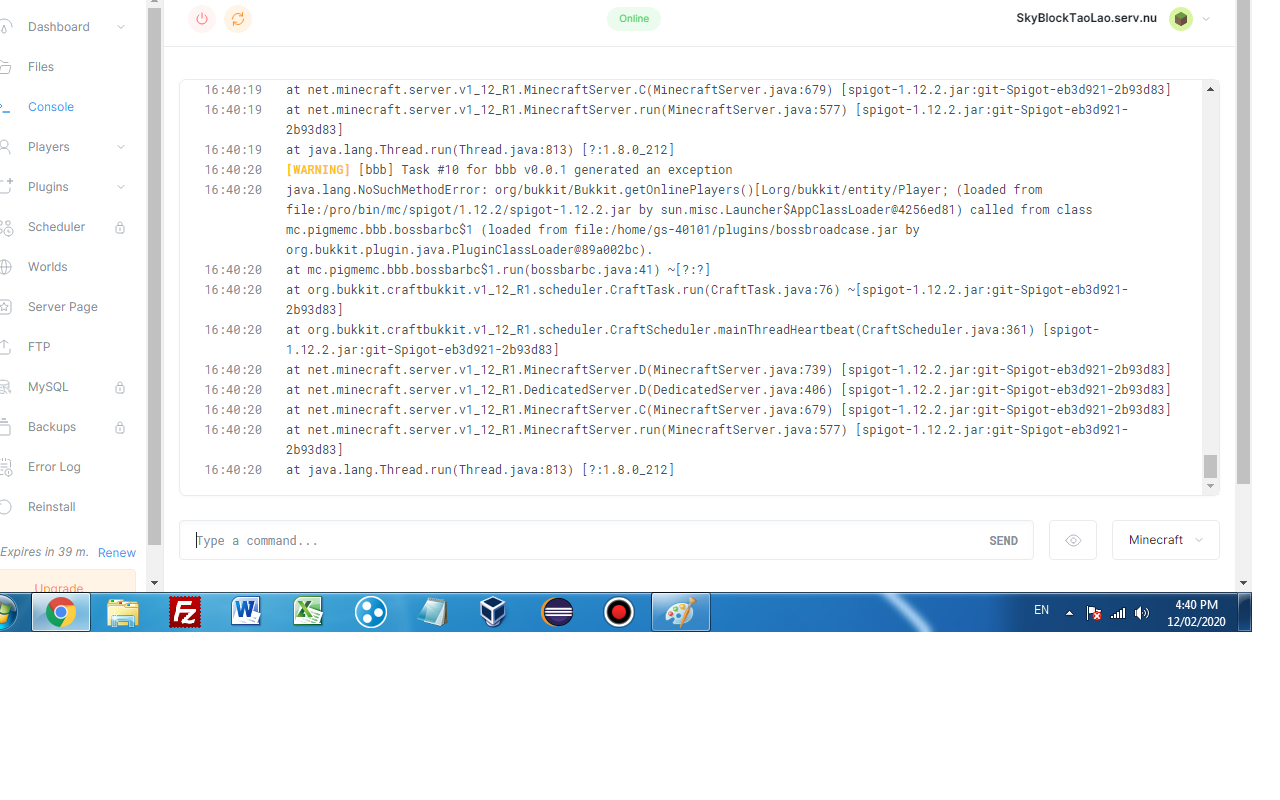
Task: Click the sidebar scrollbar down arrow
Action: point(155,583)
